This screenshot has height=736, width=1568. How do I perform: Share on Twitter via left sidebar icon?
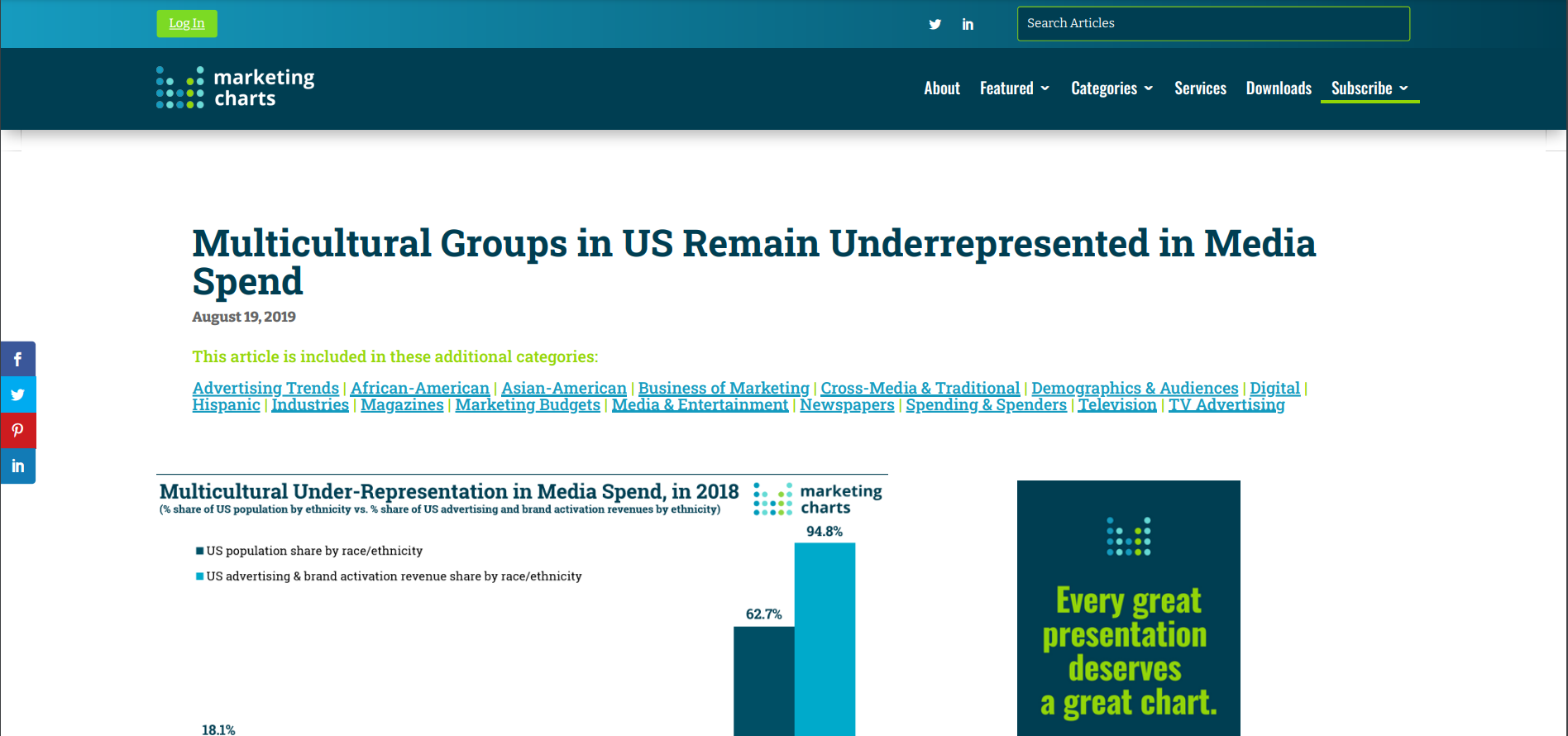tap(17, 395)
